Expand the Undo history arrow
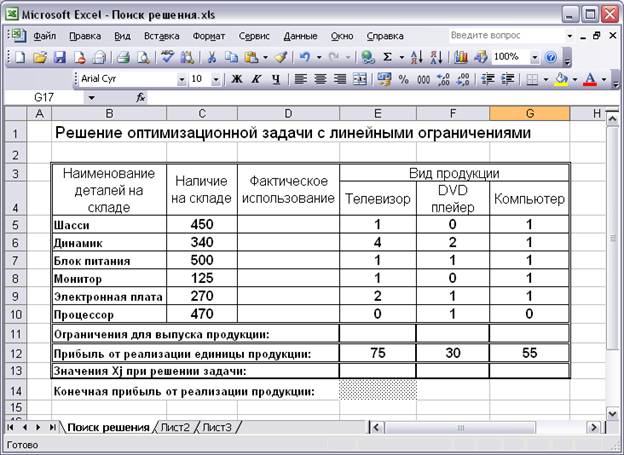 pyautogui.click(x=319, y=58)
